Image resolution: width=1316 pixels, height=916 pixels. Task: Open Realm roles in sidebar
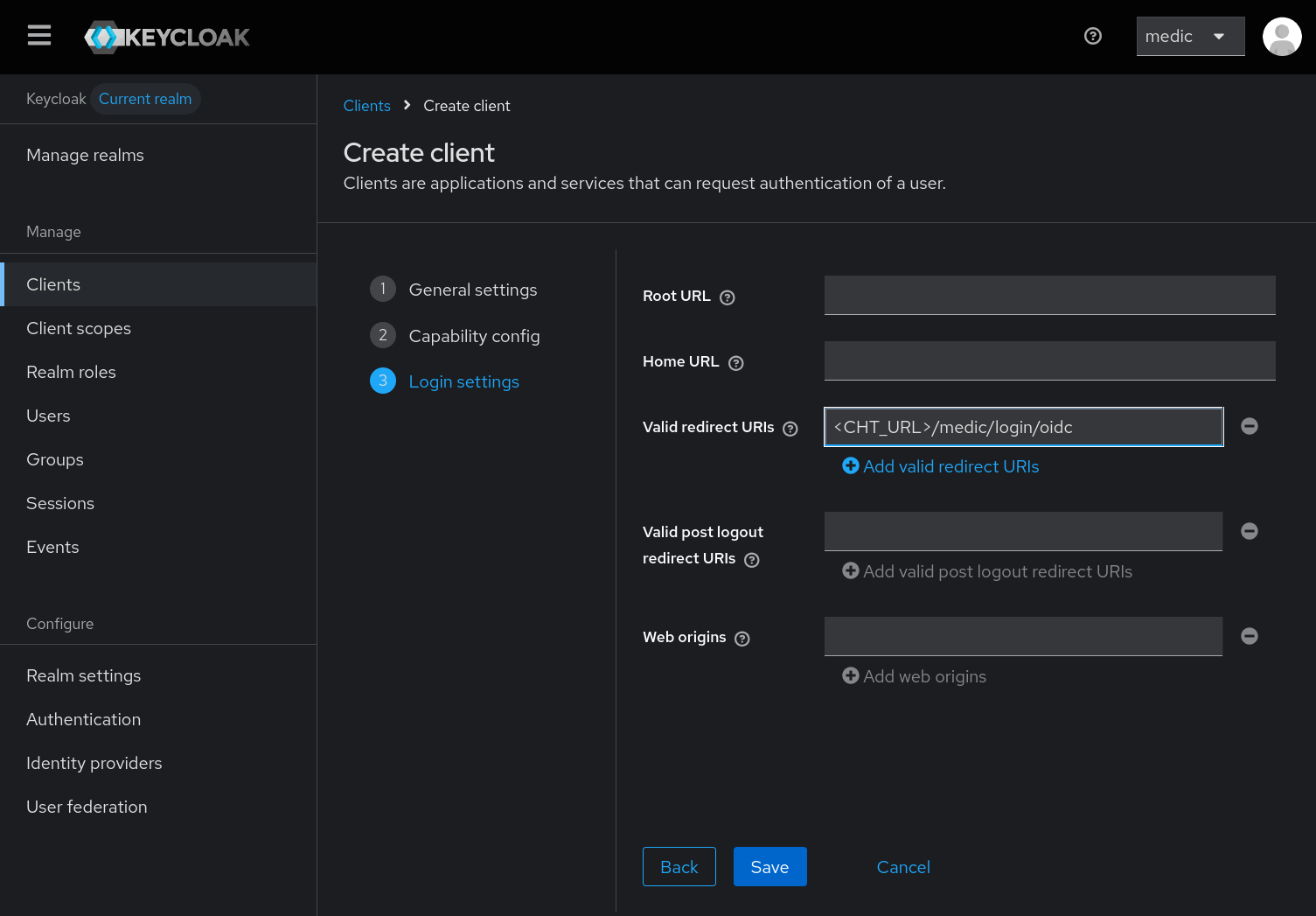[158, 372]
